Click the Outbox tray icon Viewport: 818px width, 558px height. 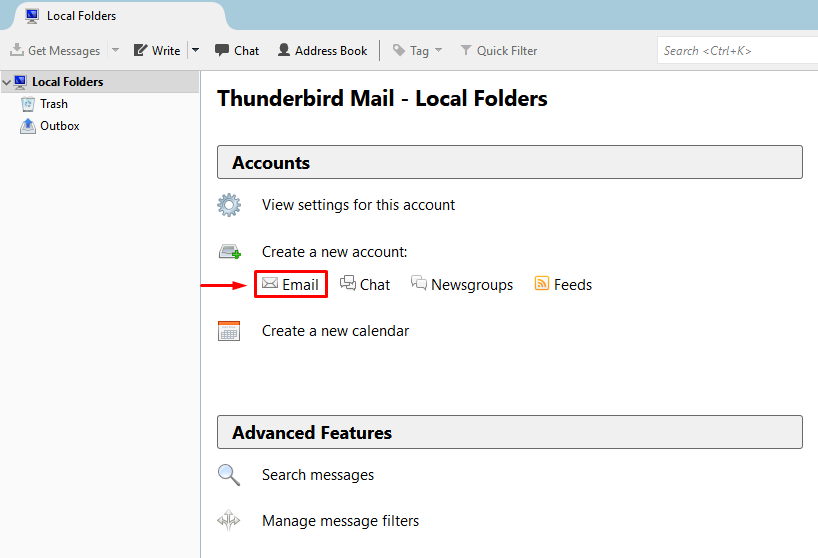coord(28,126)
